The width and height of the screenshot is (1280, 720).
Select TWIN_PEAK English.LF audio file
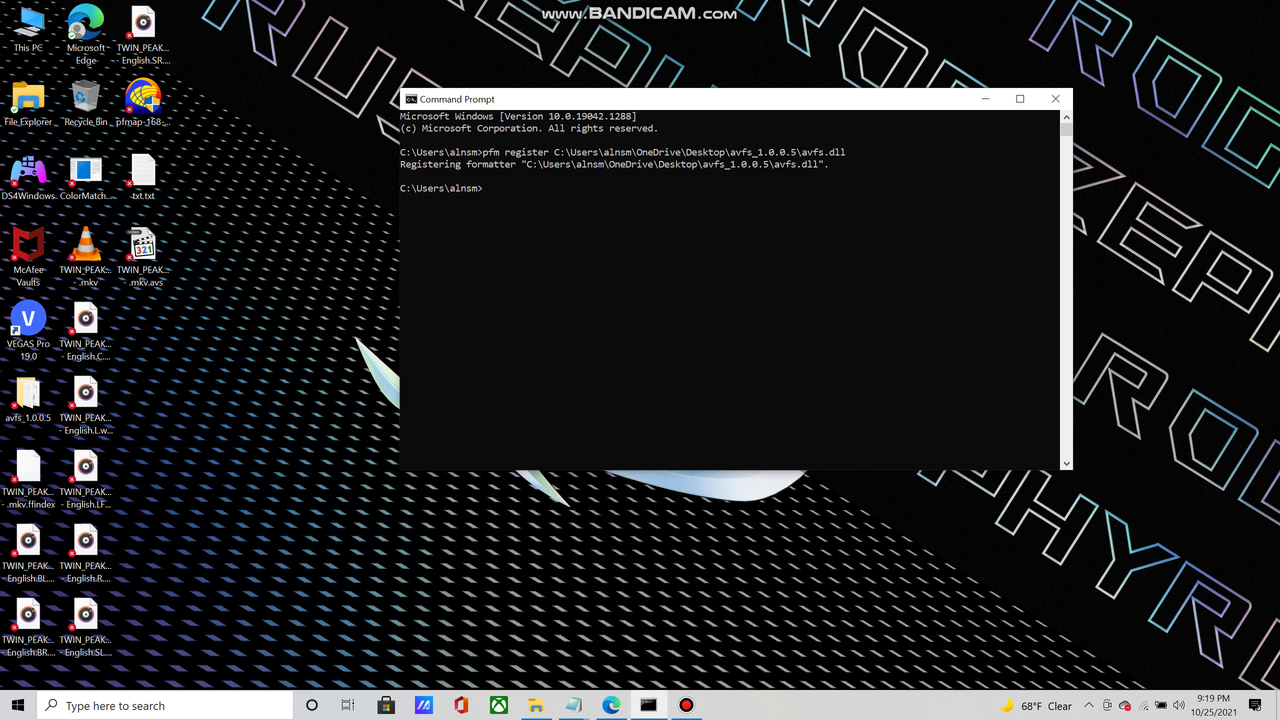tap(86, 480)
